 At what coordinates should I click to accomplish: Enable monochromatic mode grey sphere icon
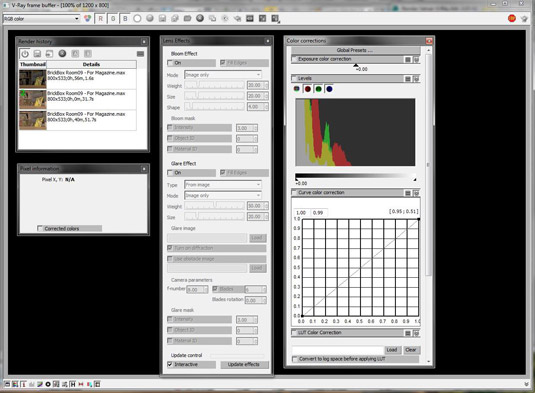tap(150, 18)
